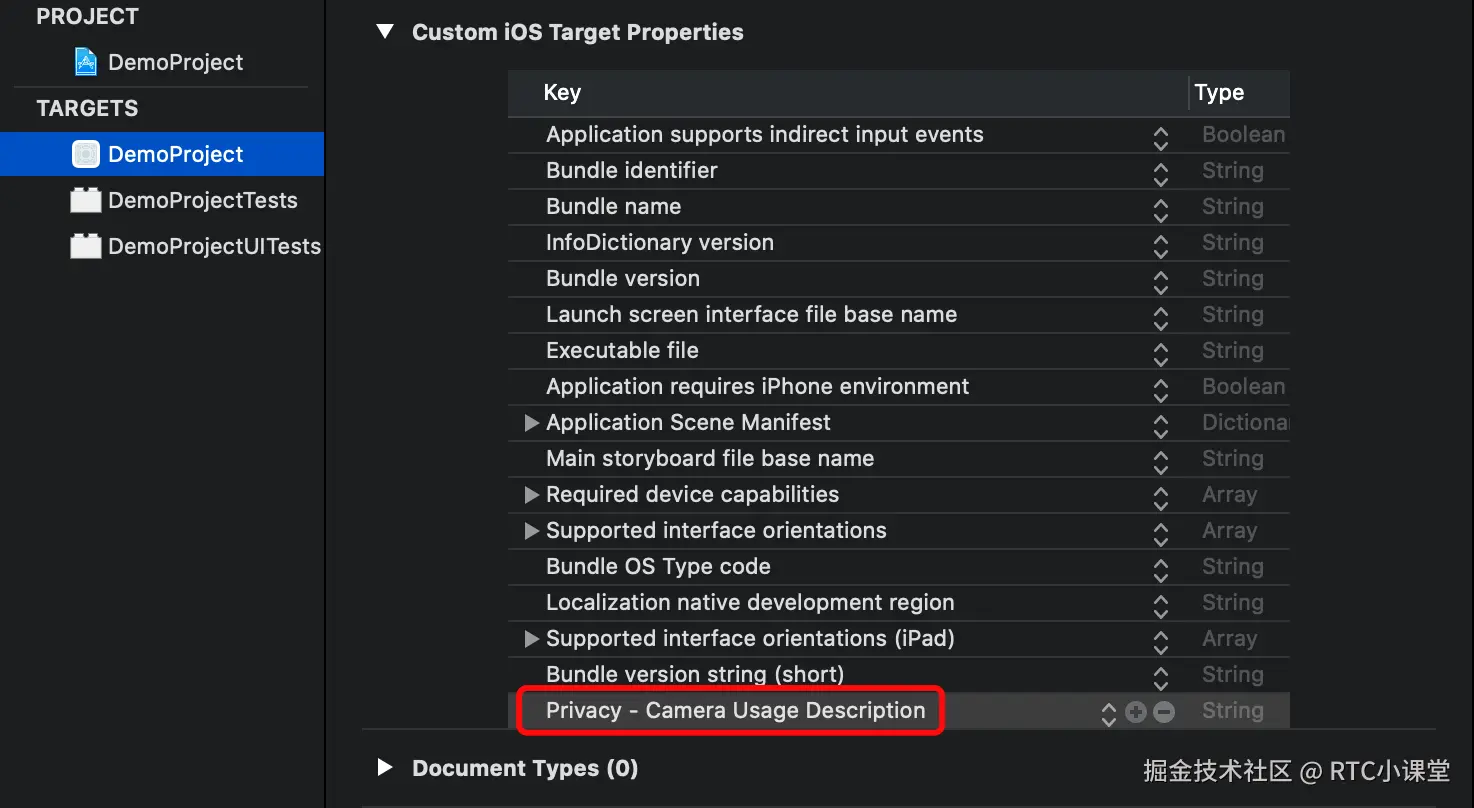Select the Bundle name property row

(x=613, y=207)
